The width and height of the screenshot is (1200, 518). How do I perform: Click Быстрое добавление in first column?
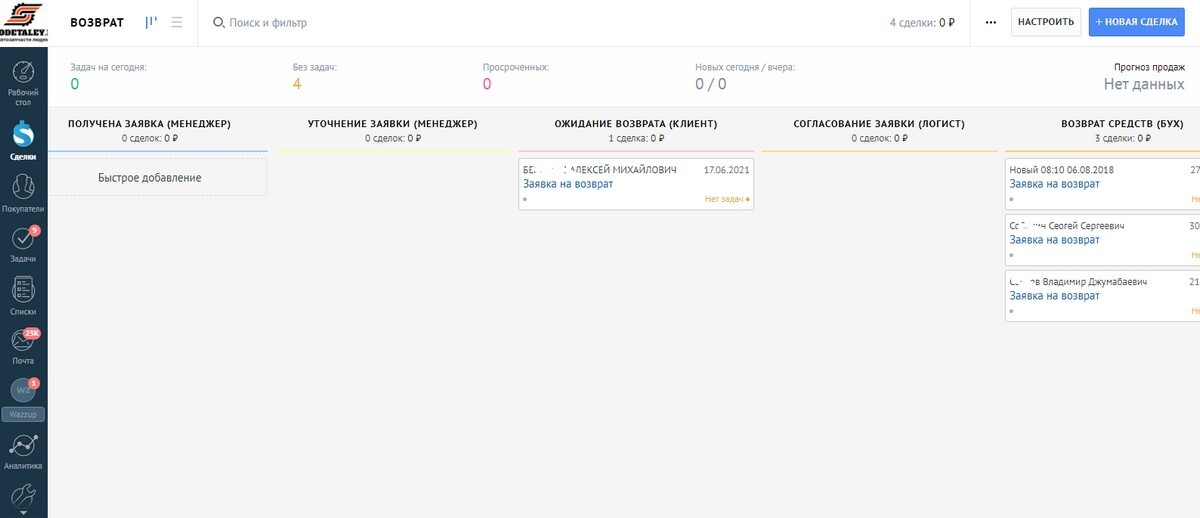click(x=150, y=177)
